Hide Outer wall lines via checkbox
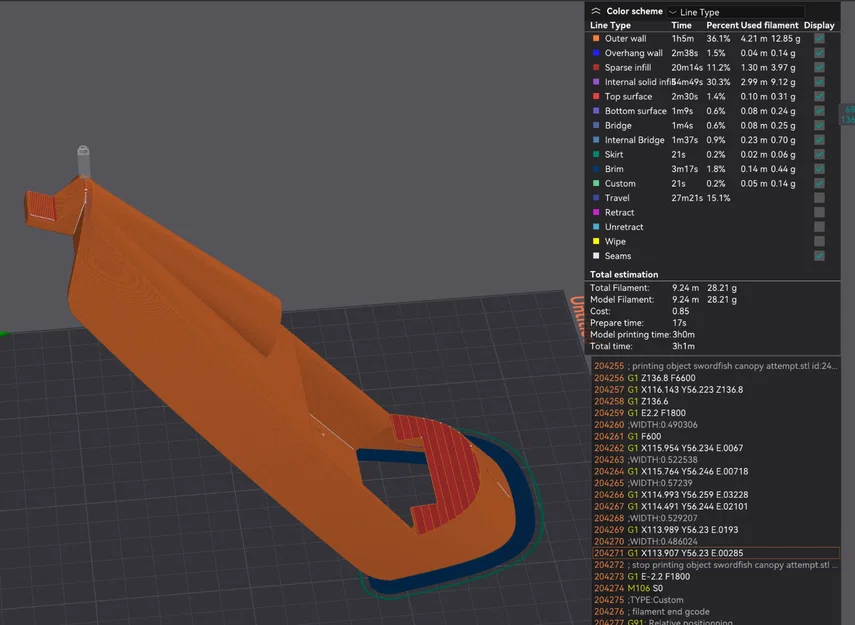 pos(819,38)
